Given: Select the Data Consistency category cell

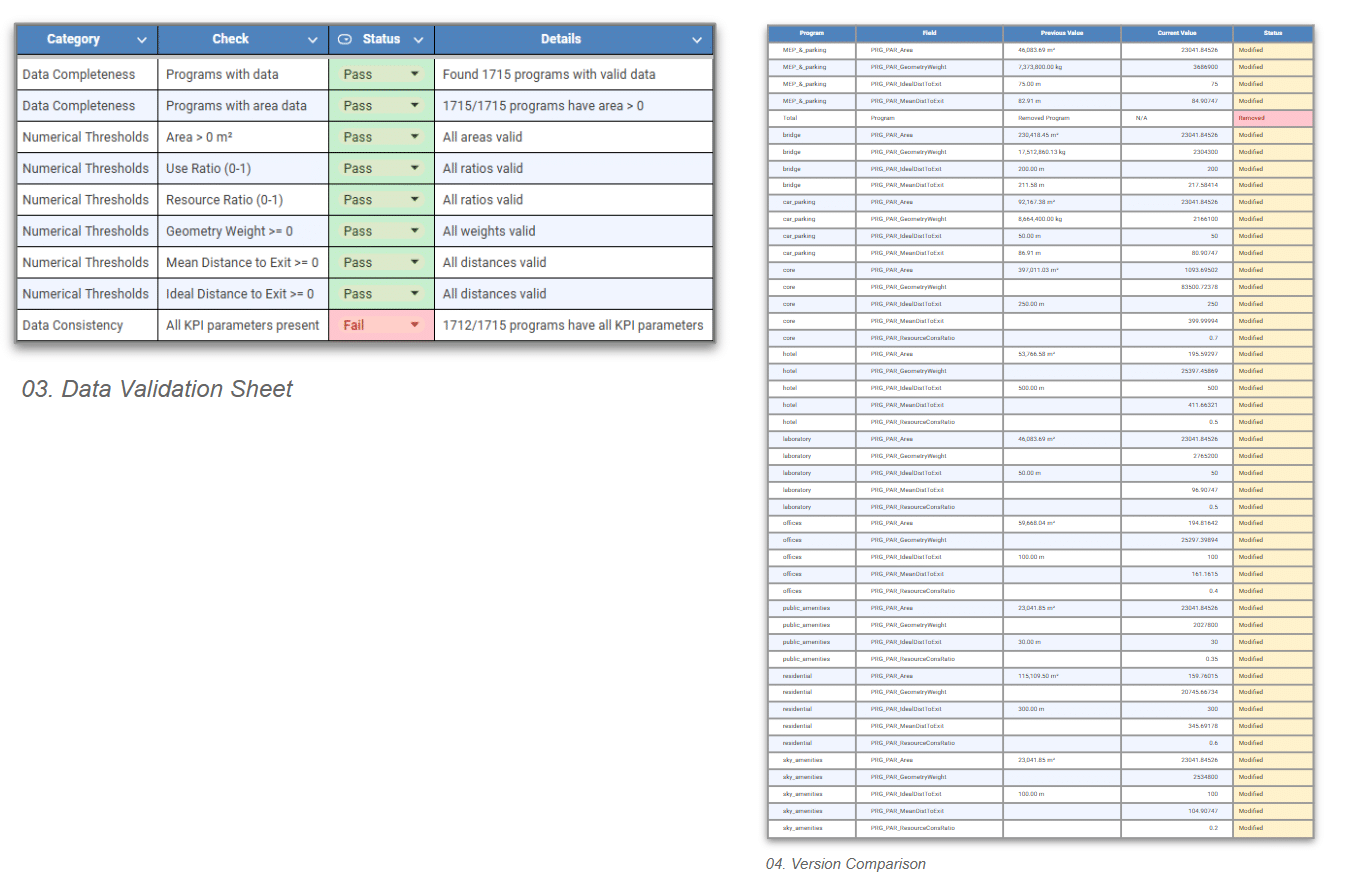Looking at the screenshot, I should (x=86, y=325).
